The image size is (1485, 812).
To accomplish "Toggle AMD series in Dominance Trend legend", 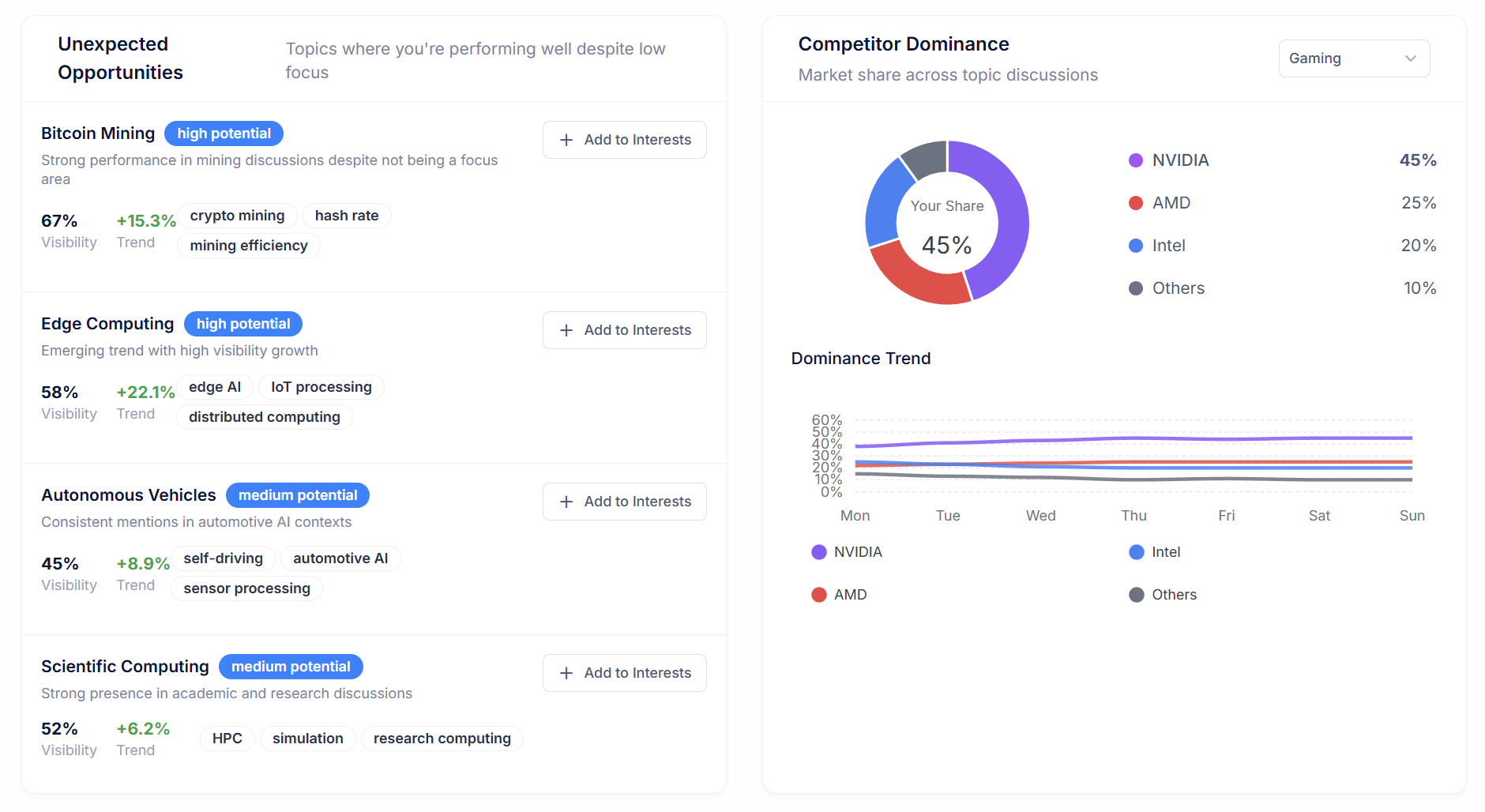I will point(839,595).
